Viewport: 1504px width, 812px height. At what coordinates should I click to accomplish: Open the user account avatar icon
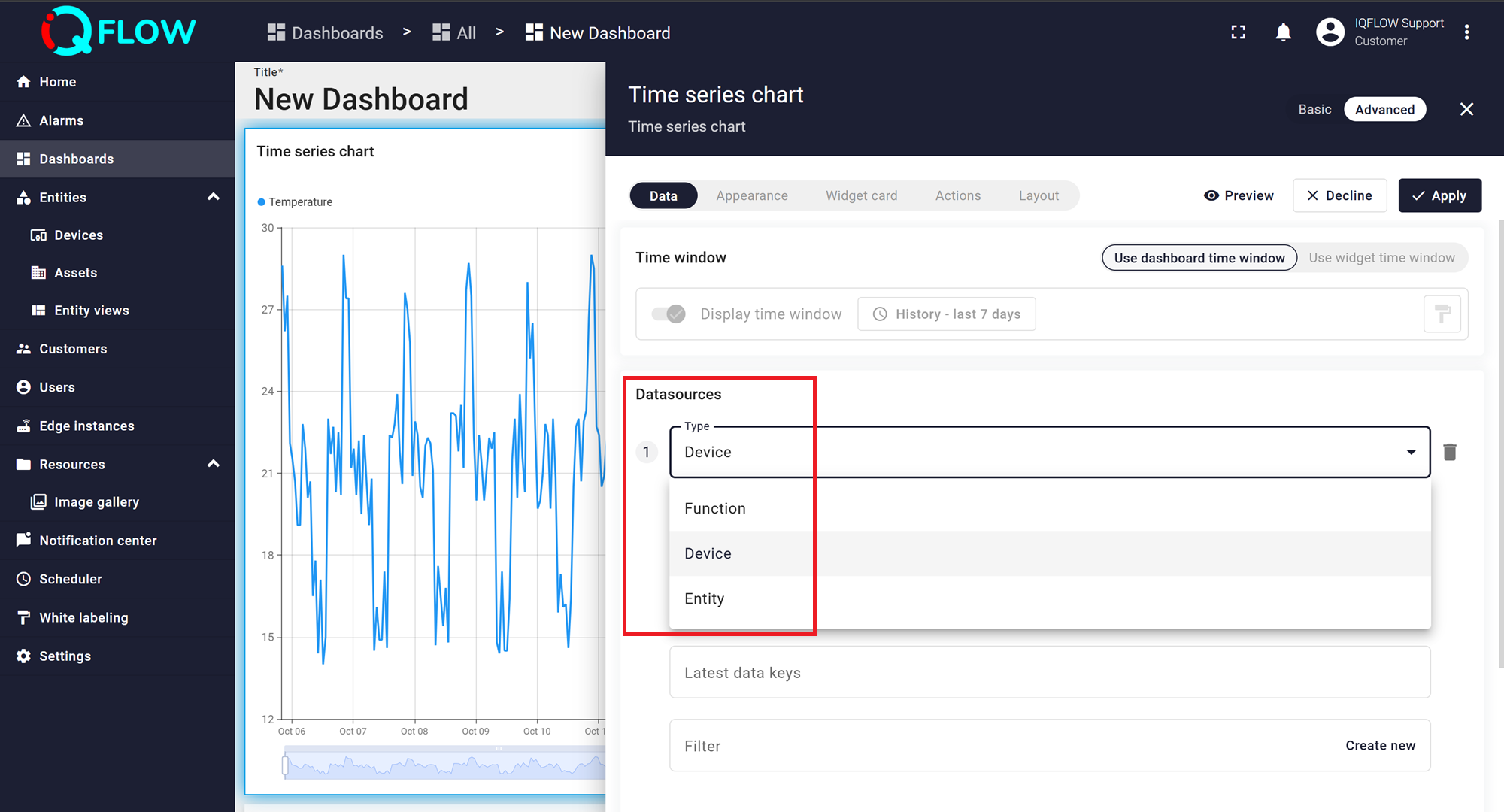tap(1330, 32)
